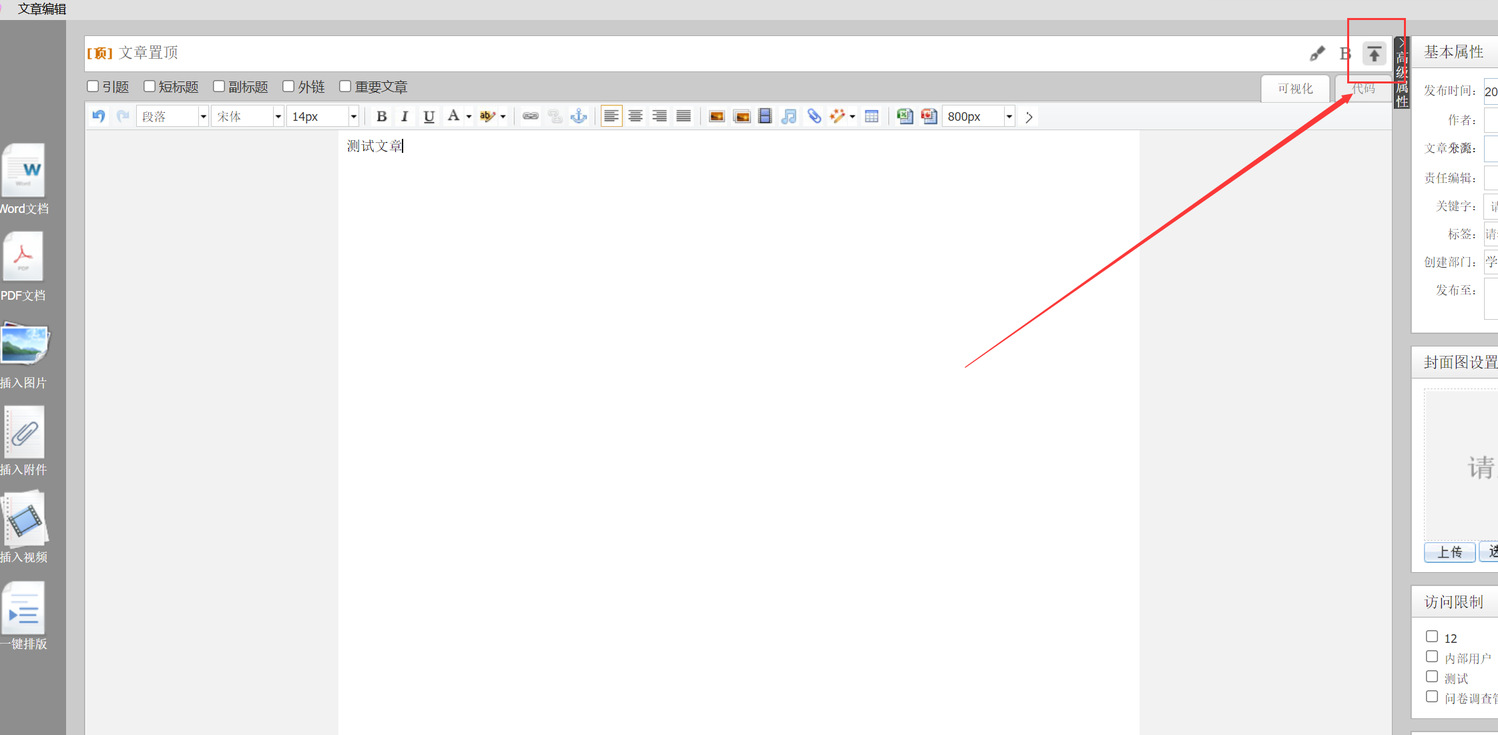Click the undo arrow in editor toolbar
The width and height of the screenshot is (1498, 735).
point(98,116)
